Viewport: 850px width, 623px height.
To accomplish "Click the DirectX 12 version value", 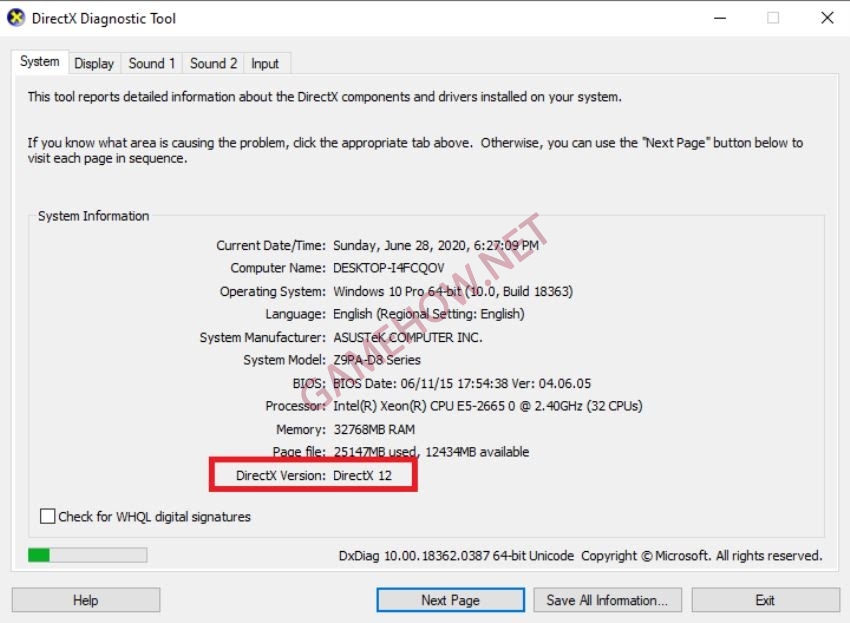I will tap(362, 476).
